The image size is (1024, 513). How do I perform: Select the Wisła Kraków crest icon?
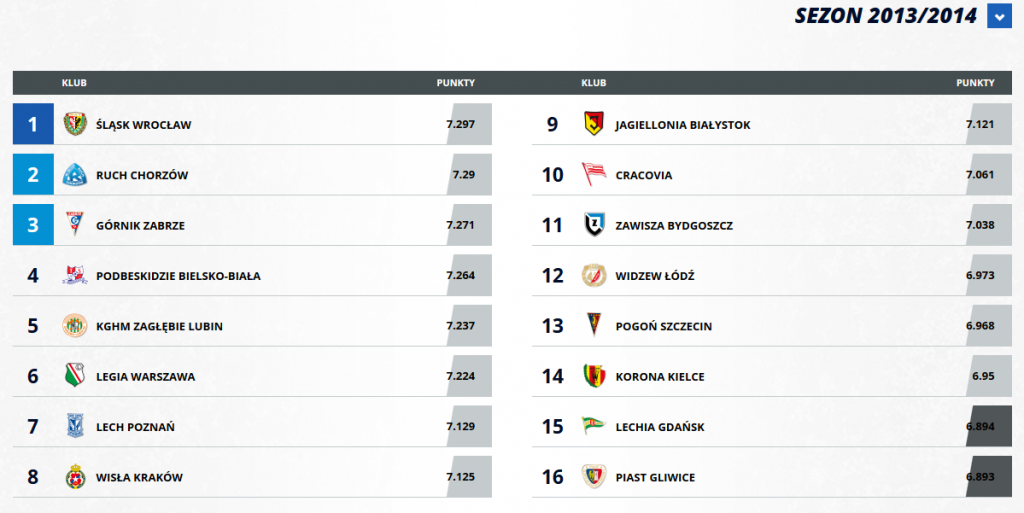click(75, 477)
